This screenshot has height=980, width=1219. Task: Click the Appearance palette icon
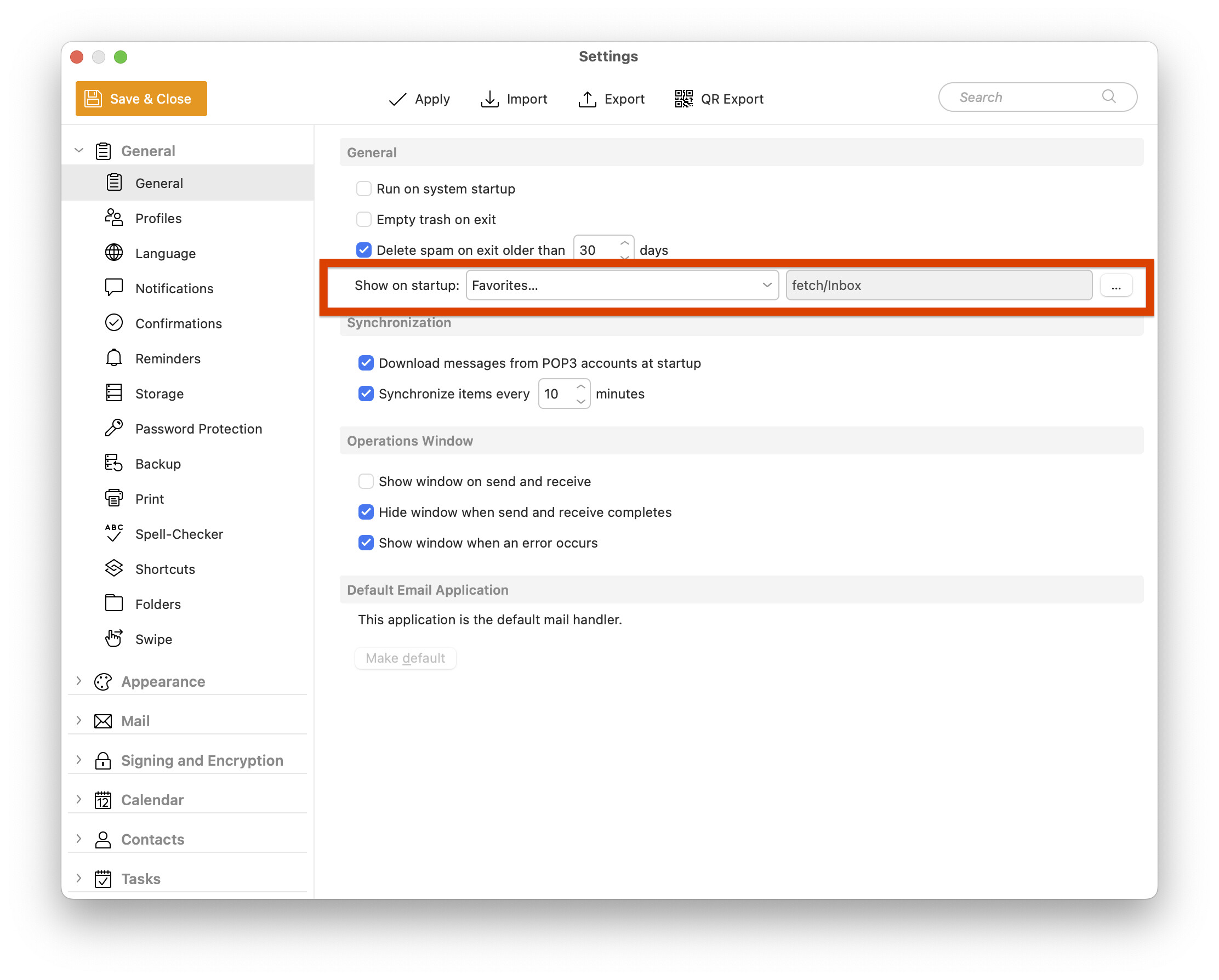pyautogui.click(x=103, y=682)
